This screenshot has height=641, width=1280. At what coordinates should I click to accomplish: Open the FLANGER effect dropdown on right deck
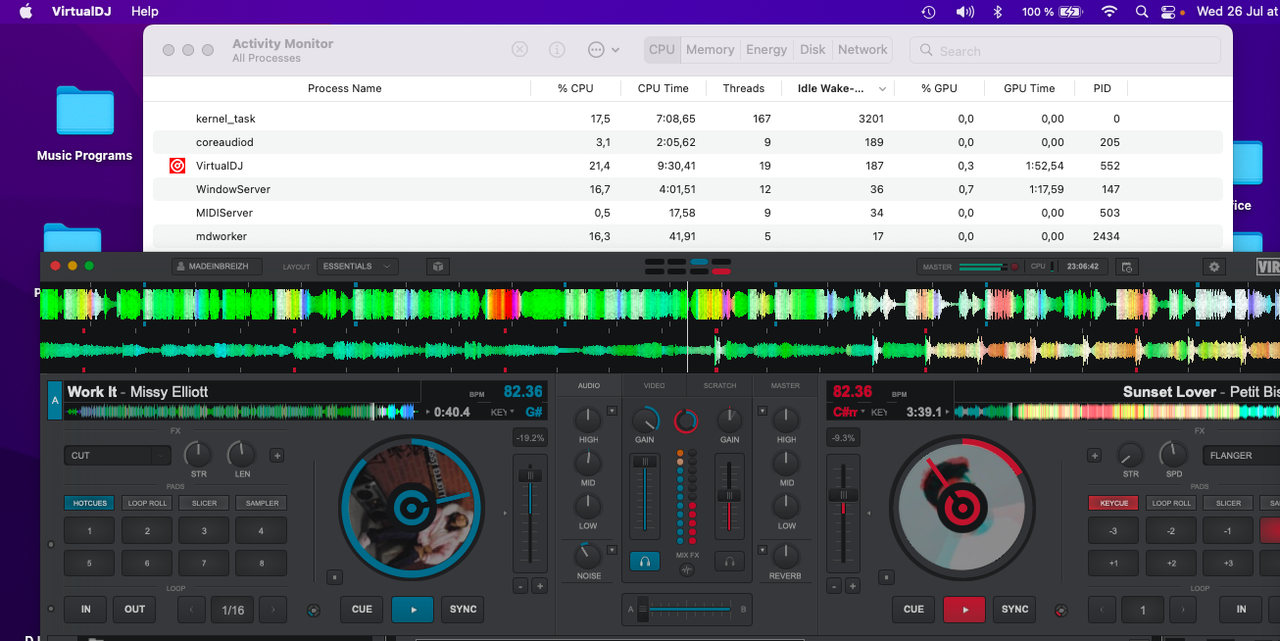[x=1241, y=455]
